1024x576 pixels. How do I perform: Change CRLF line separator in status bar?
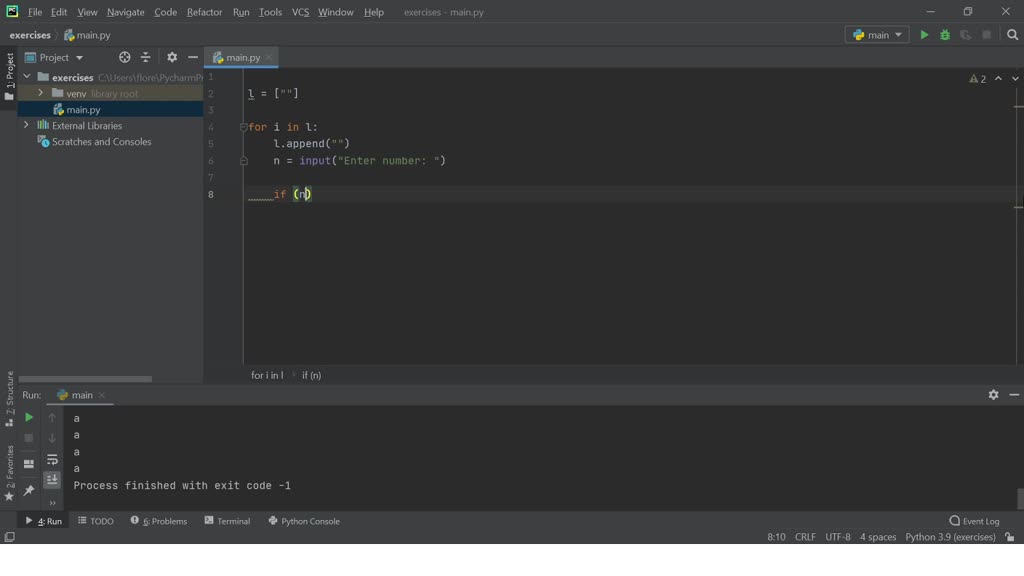pos(805,537)
